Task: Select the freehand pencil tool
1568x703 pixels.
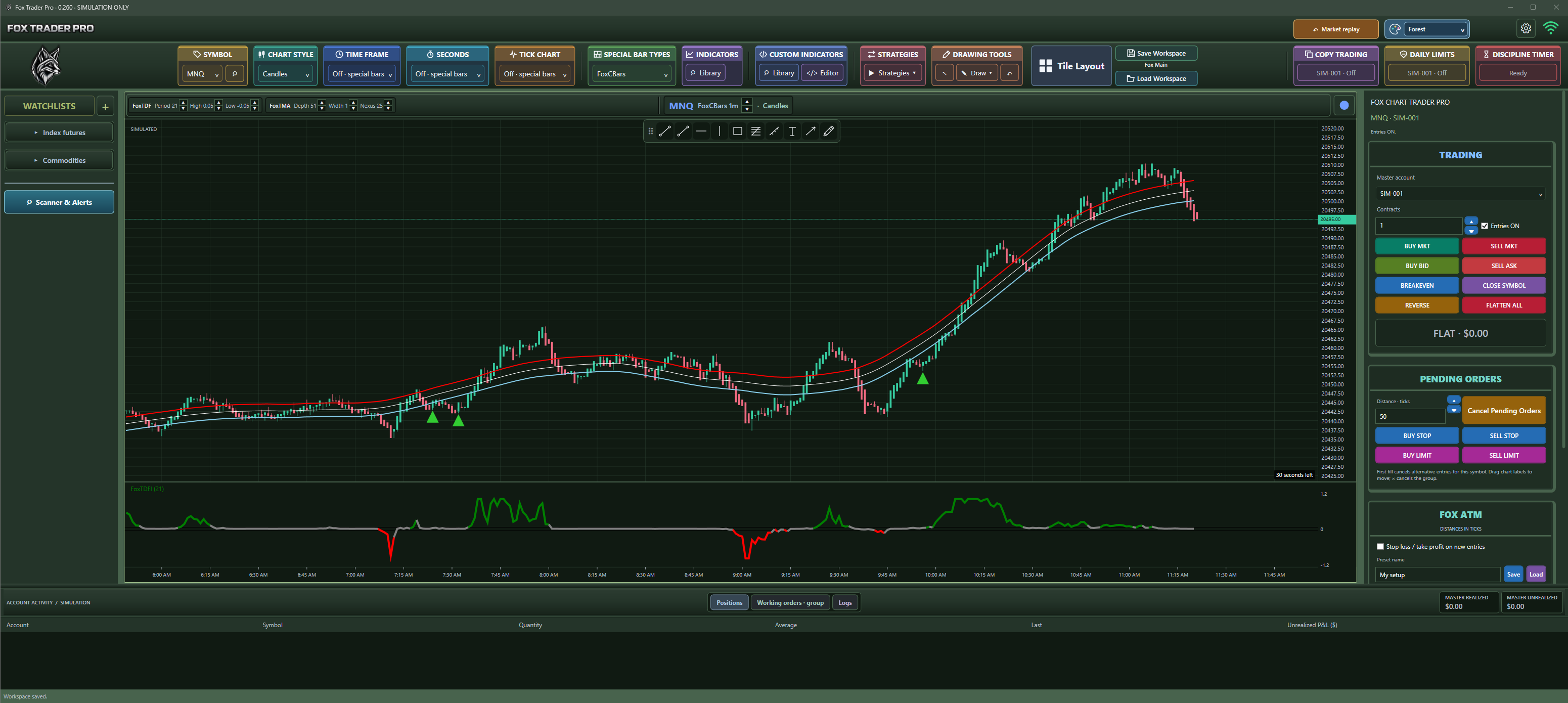Action: pyautogui.click(x=829, y=131)
